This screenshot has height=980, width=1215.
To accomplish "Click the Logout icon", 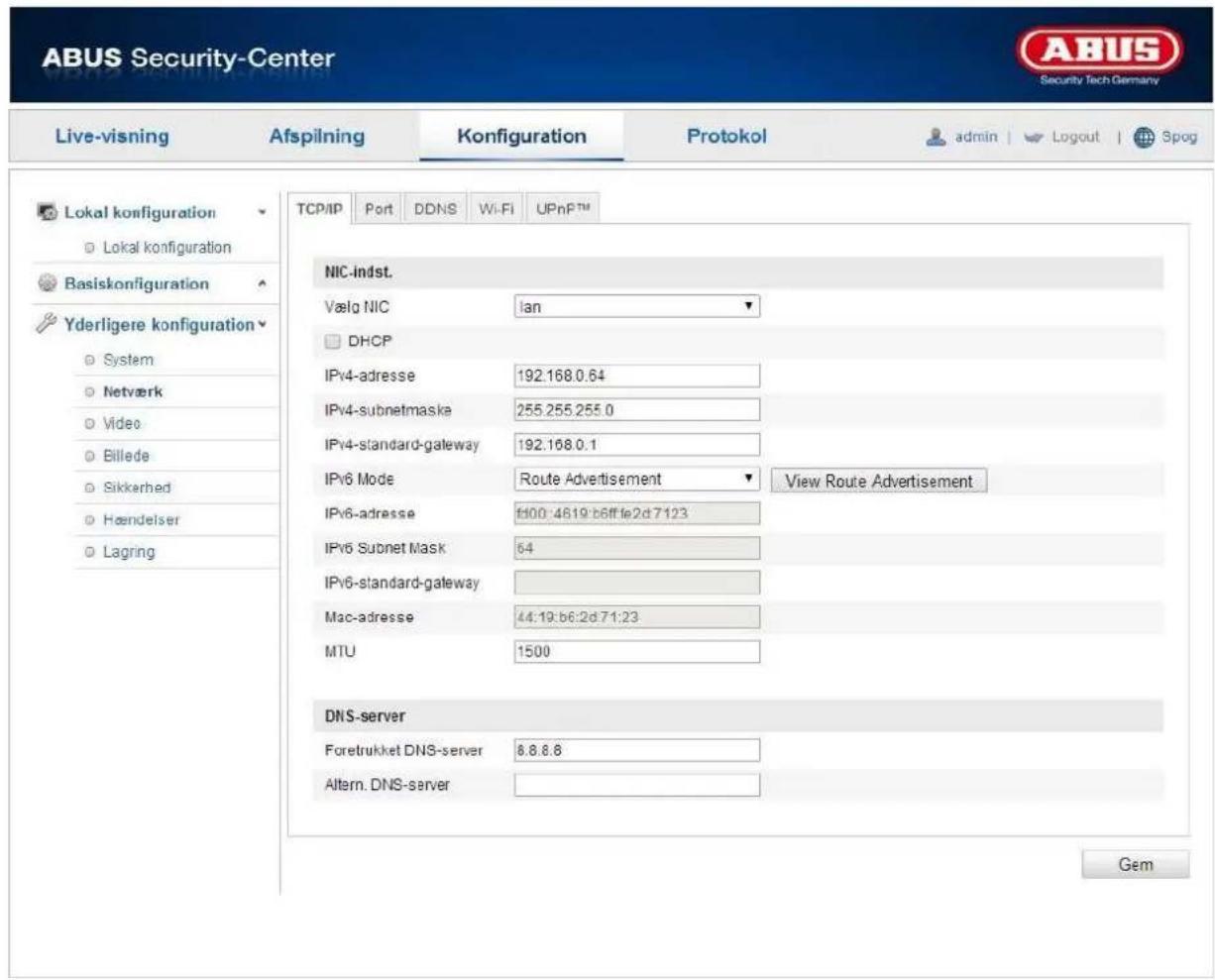I will coord(1035,138).
